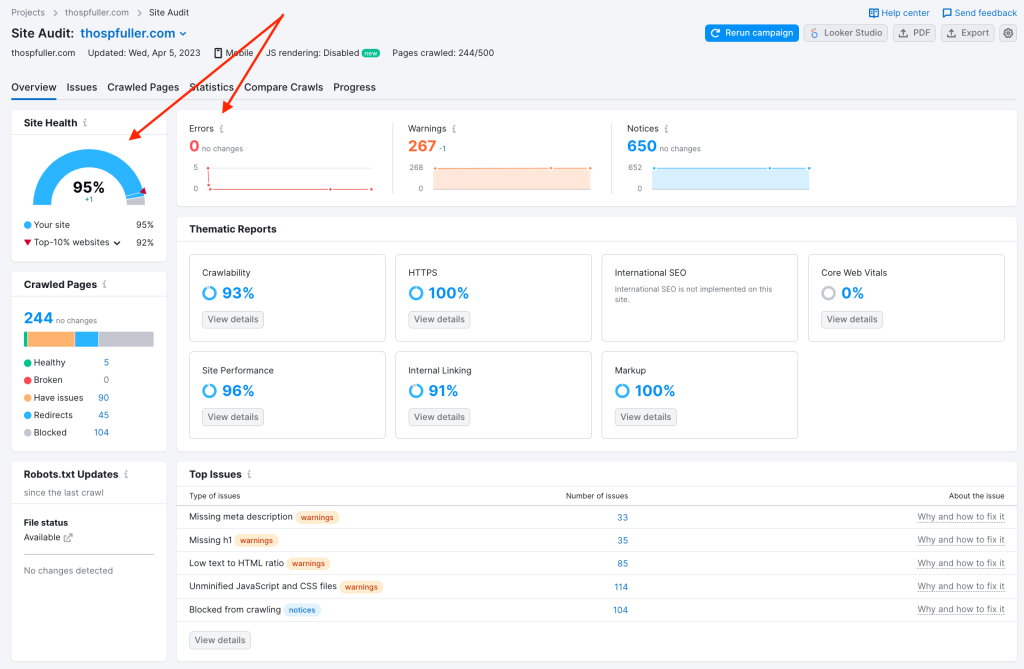
Task: Click the Blocked pages count in Crawled Pages
Action: click(x=101, y=432)
